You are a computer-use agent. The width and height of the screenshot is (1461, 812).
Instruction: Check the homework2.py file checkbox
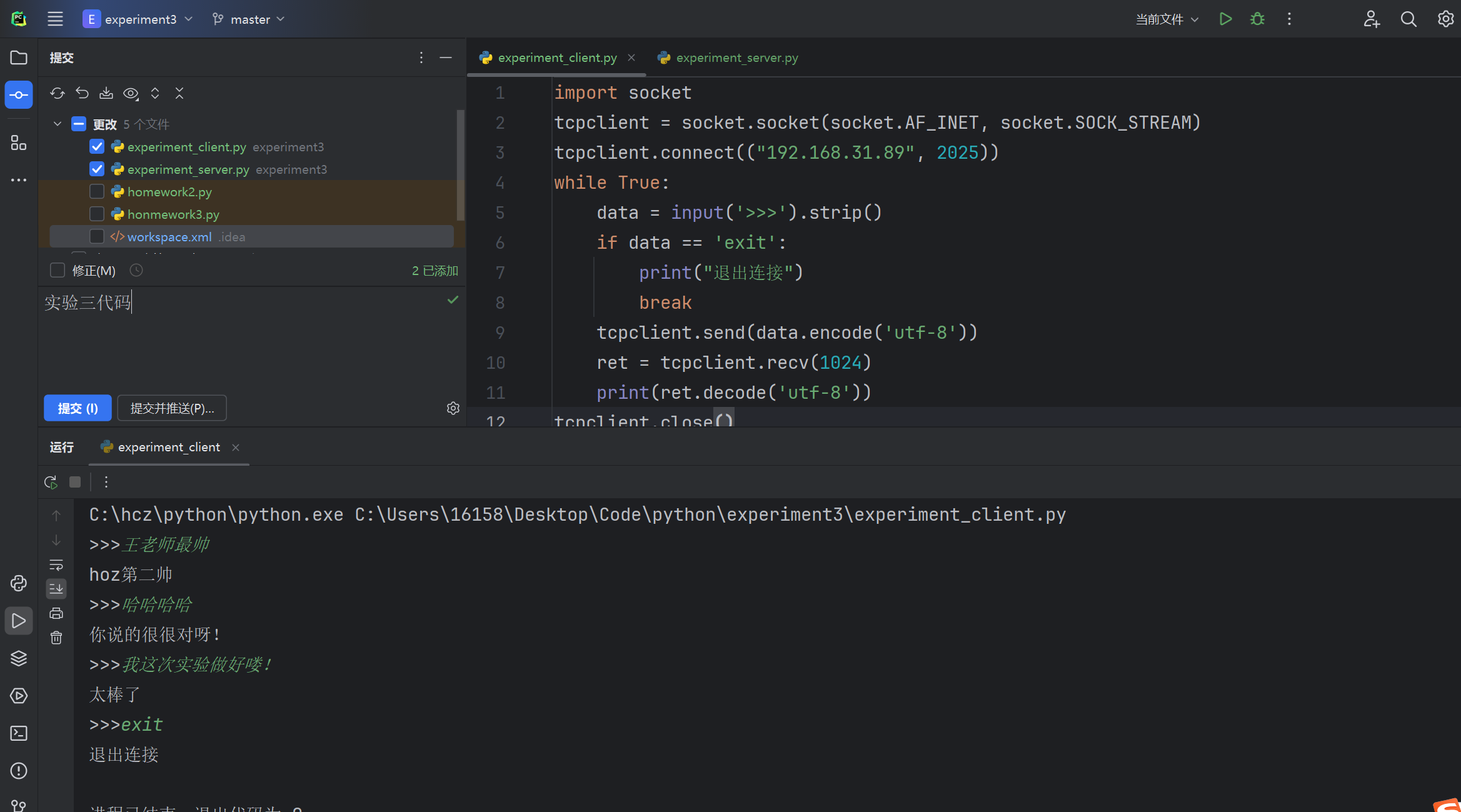pyautogui.click(x=97, y=192)
